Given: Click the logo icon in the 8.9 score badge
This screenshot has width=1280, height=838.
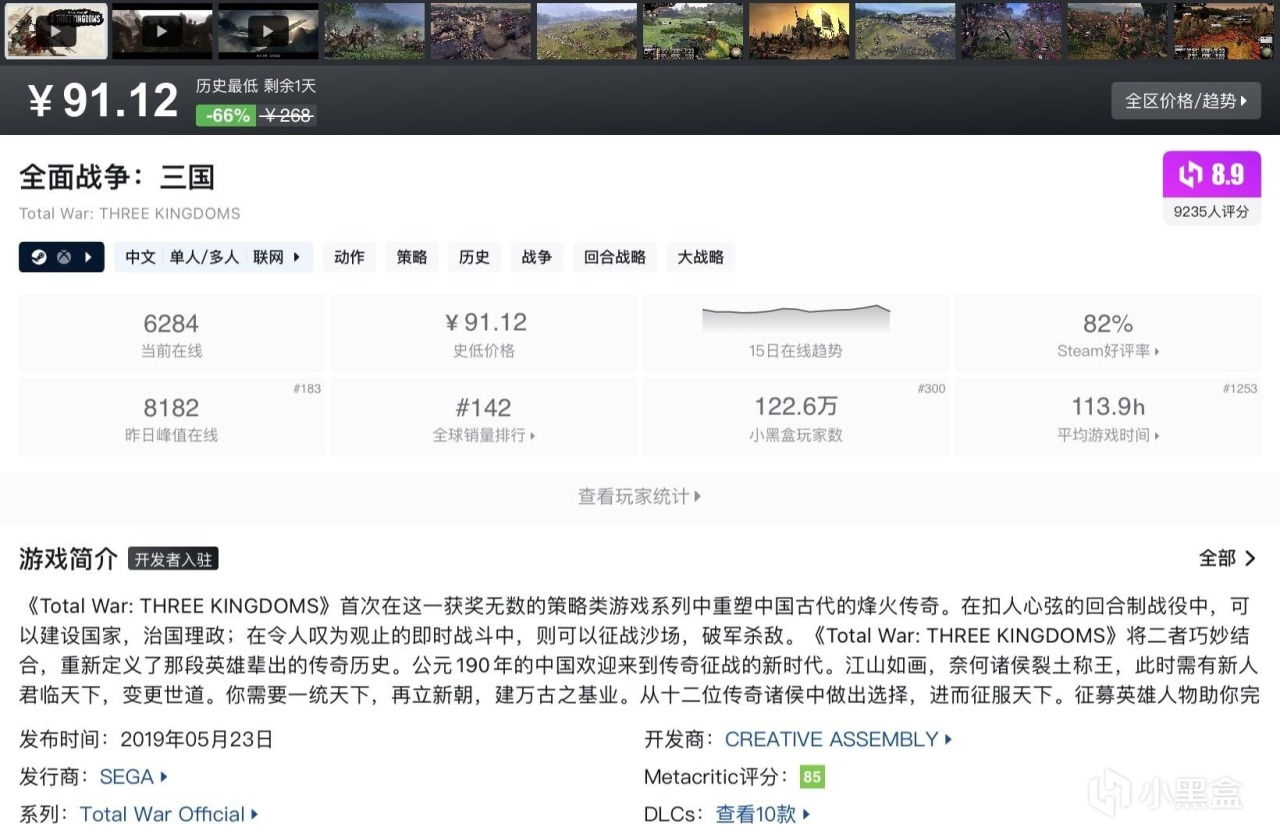Looking at the screenshot, I should tap(1190, 175).
